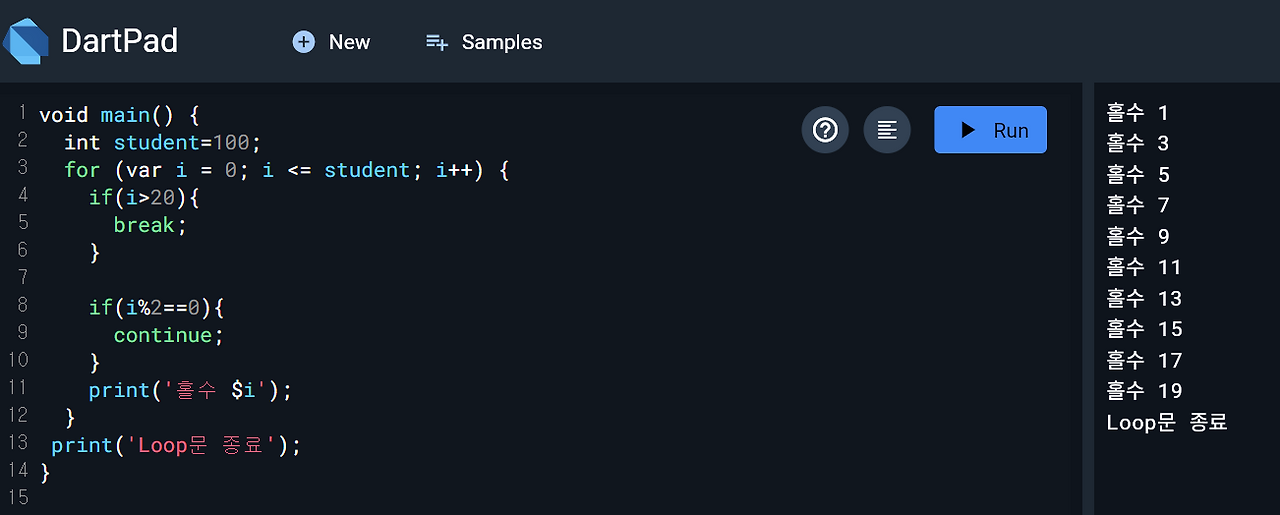Image resolution: width=1280 pixels, height=515 pixels.
Task: Open the help question mark button
Action: (x=825, y=130)
